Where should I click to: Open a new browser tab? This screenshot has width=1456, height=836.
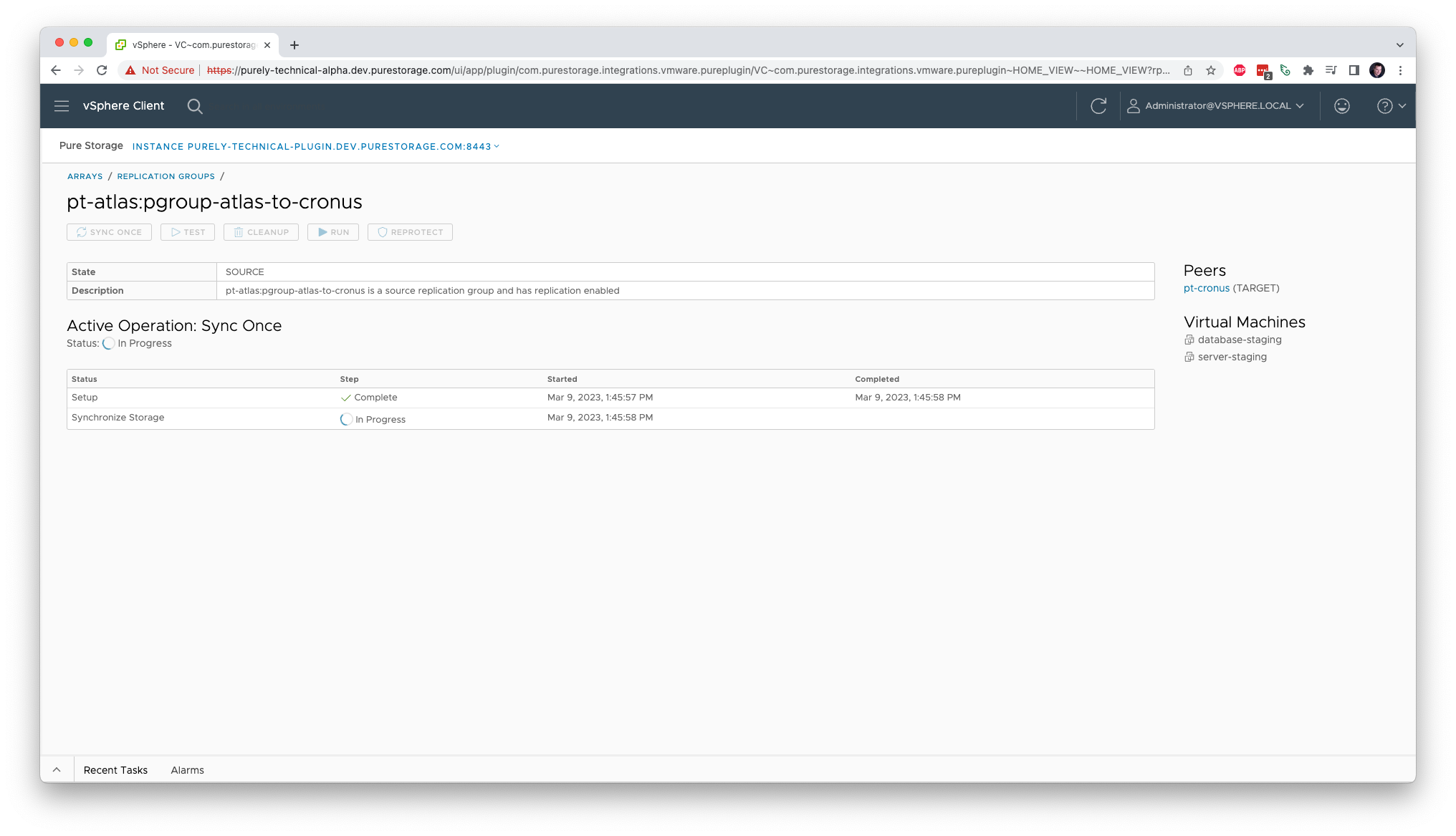pyautogui.click(x=294, y=45)
